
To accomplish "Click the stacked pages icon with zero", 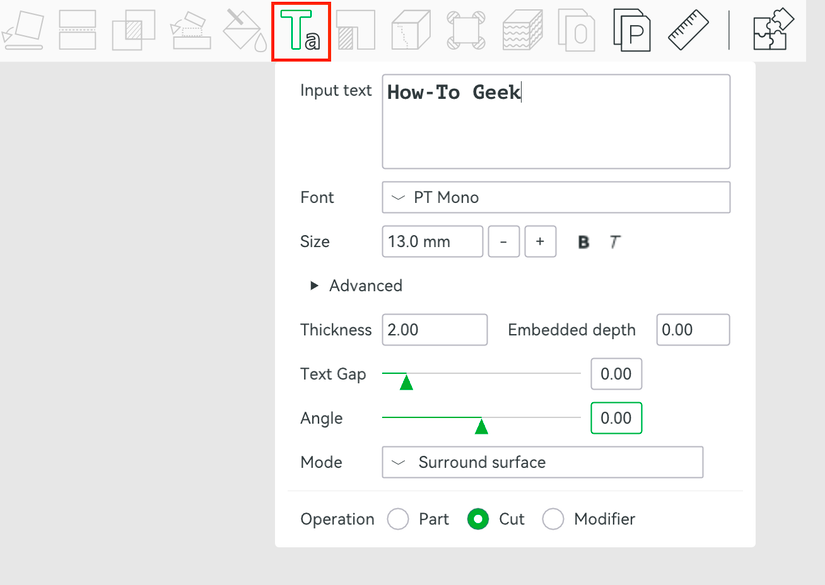I will tap(577, 31).
